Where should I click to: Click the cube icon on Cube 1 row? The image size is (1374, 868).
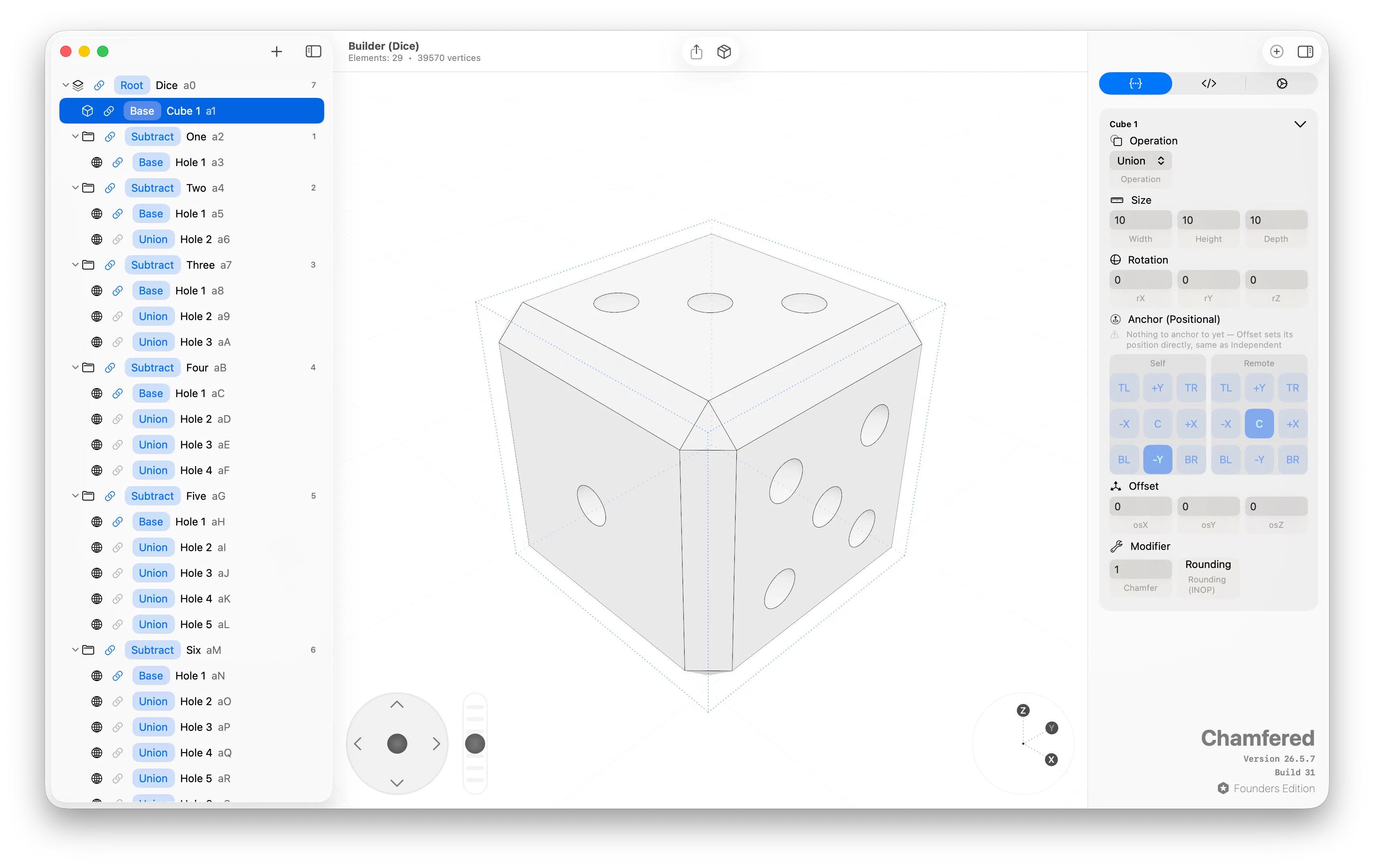click(x=87, y=111)
